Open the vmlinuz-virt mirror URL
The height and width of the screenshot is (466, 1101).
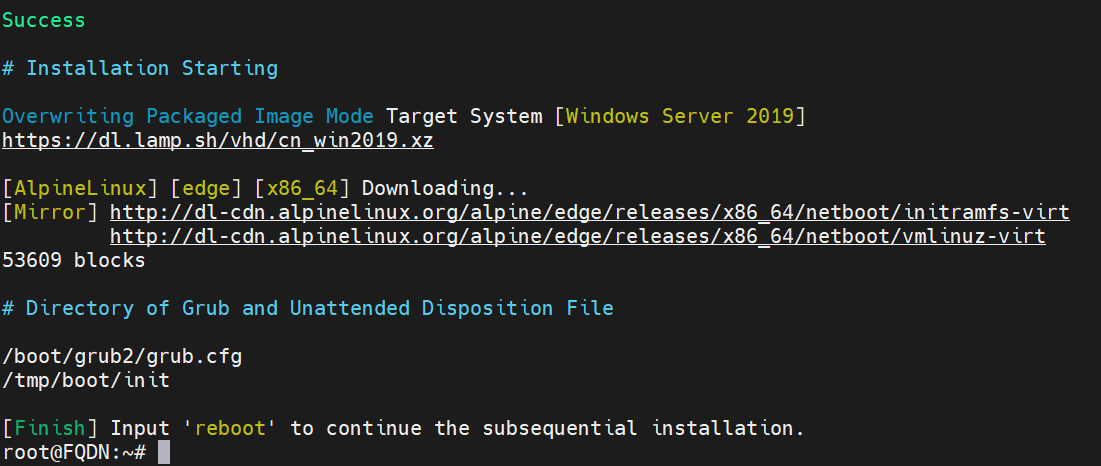point(577,236)
